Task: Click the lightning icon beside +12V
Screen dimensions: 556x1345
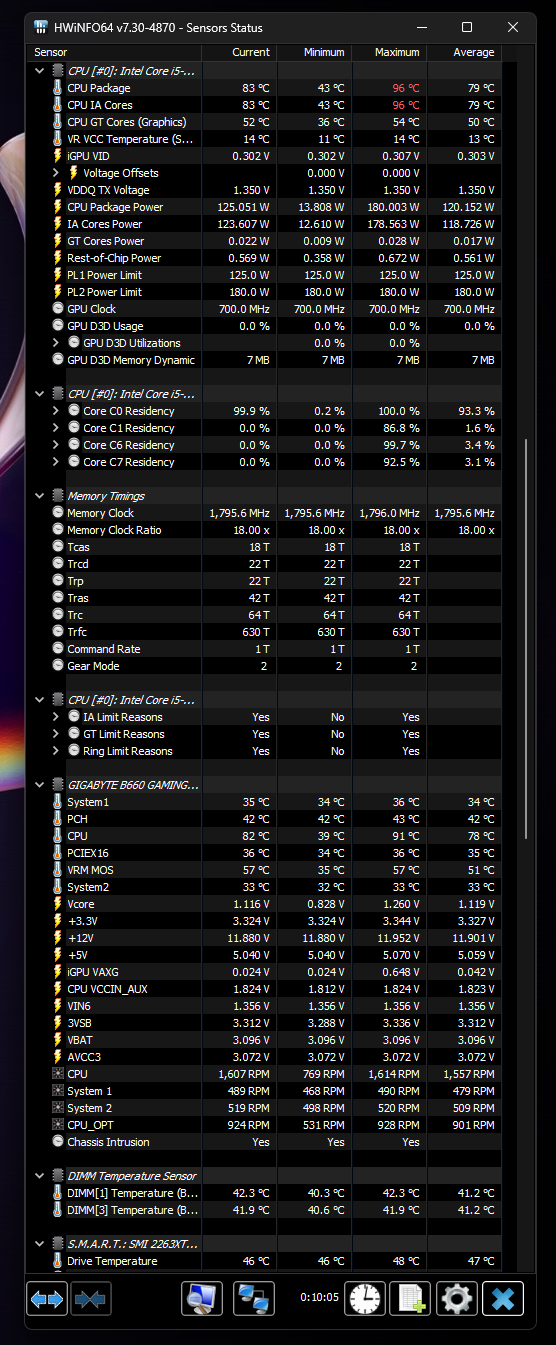Action: coord(57,938)
